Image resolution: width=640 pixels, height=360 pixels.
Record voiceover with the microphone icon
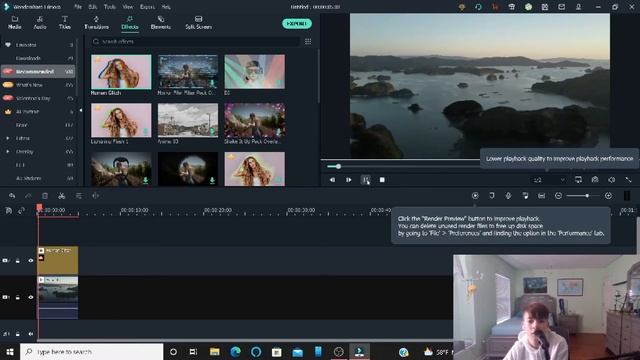[508, 196]
